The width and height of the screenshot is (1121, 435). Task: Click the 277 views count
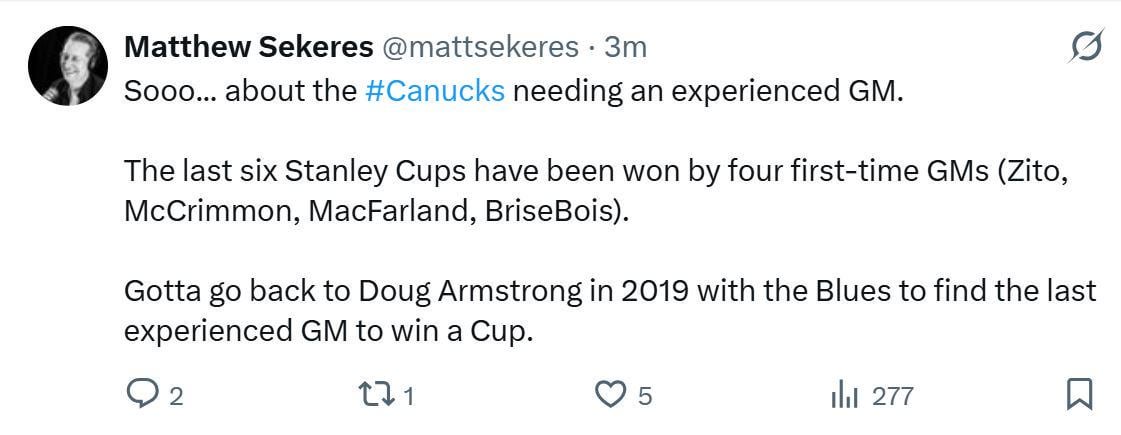pos(892,396)
